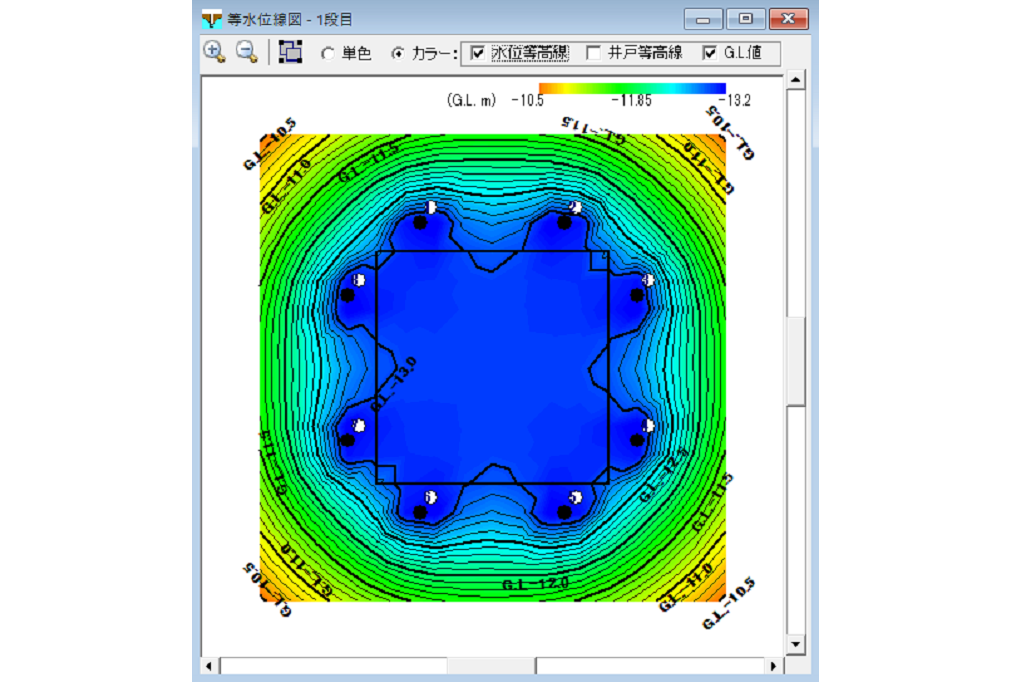Viewport: 1024px width, 682px height.
Task: Uncheck the 水位等高線 checkbox
Action: tap(477, 53)
